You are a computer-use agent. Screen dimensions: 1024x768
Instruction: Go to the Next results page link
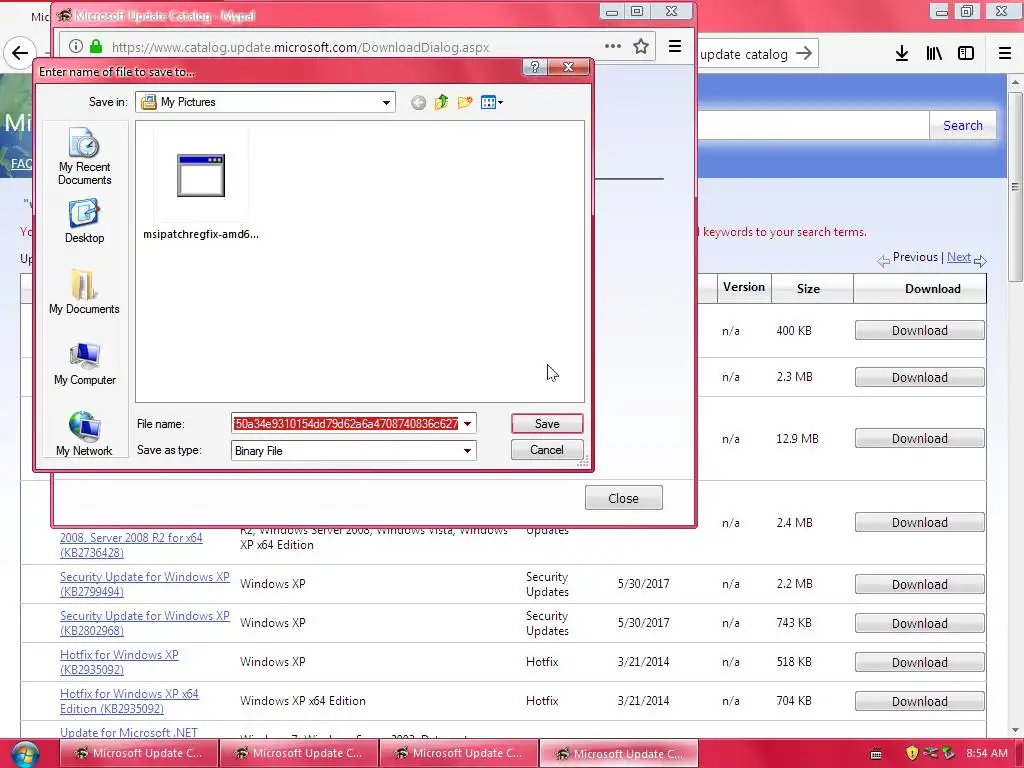pos(959,257)
